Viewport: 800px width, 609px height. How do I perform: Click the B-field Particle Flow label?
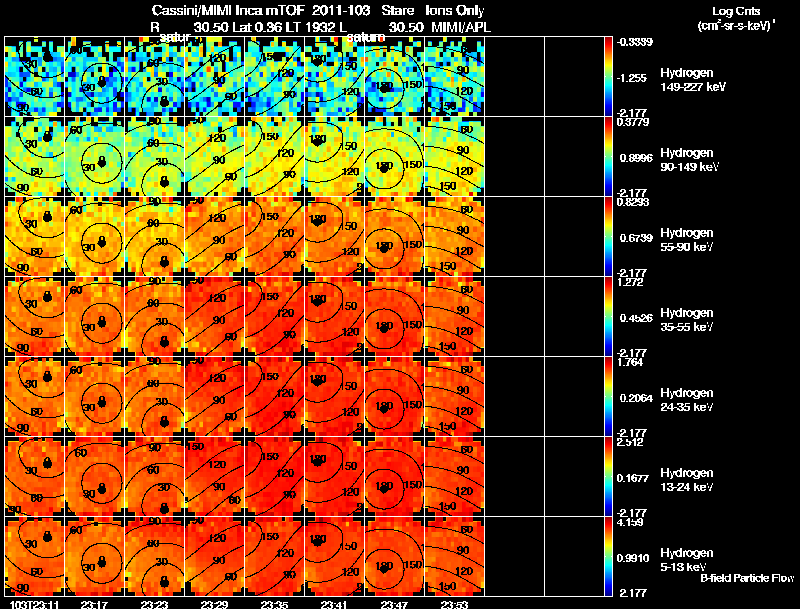747,578
